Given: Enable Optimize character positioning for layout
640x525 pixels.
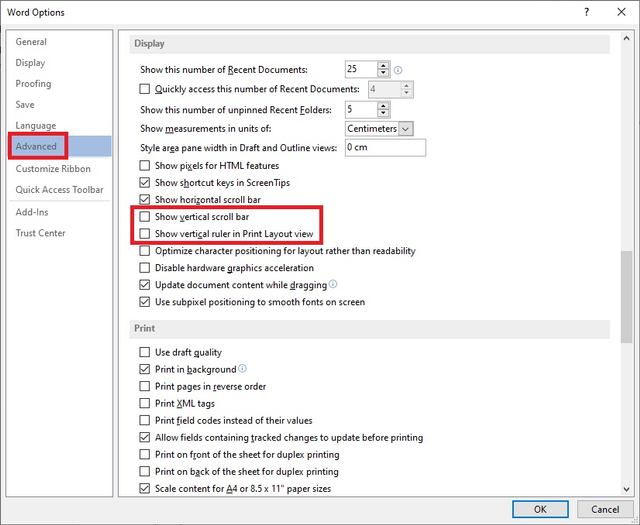Looking at the screenshot, I should 144,251.
